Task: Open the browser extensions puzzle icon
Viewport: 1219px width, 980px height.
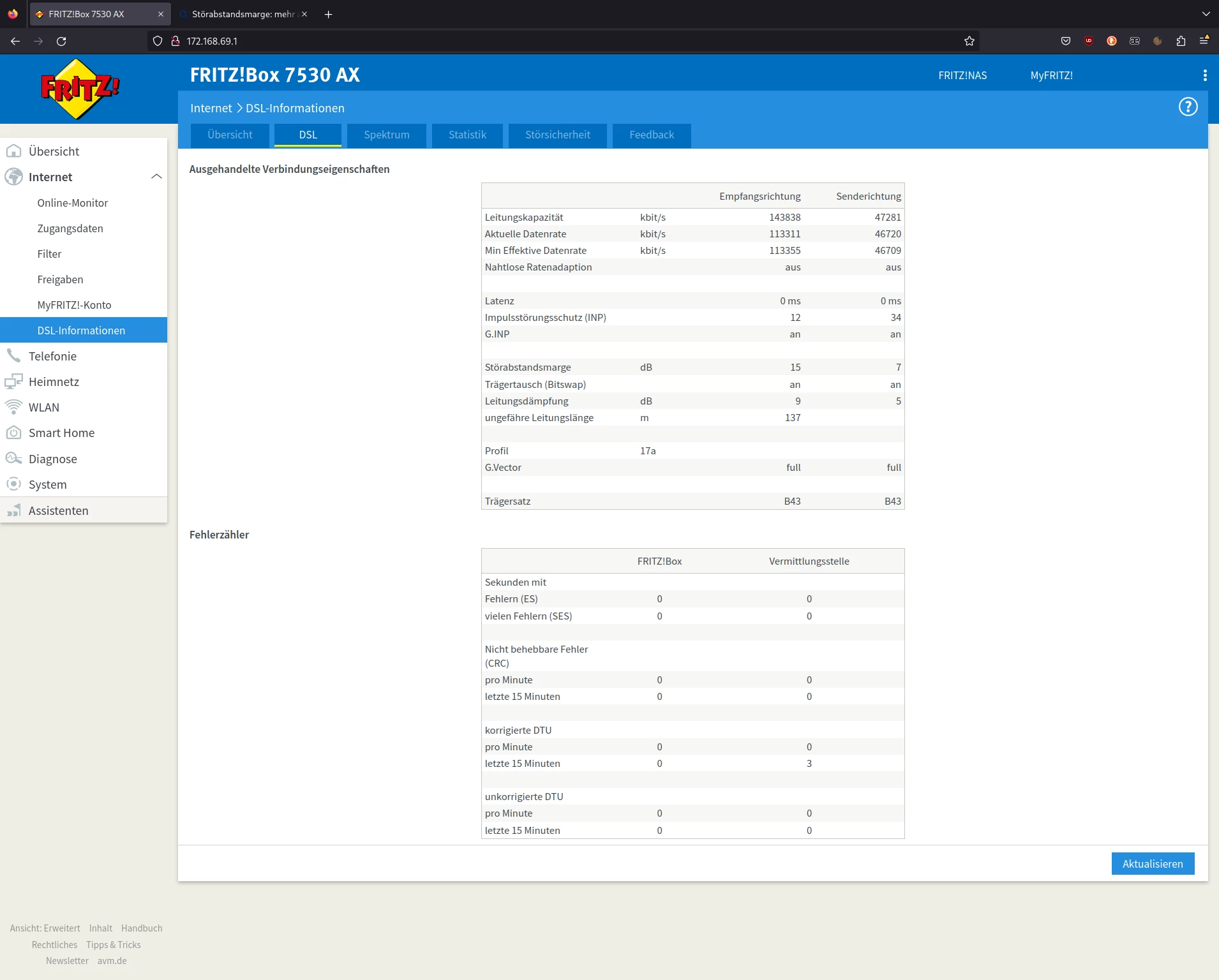Action: tap(1181, 41)
